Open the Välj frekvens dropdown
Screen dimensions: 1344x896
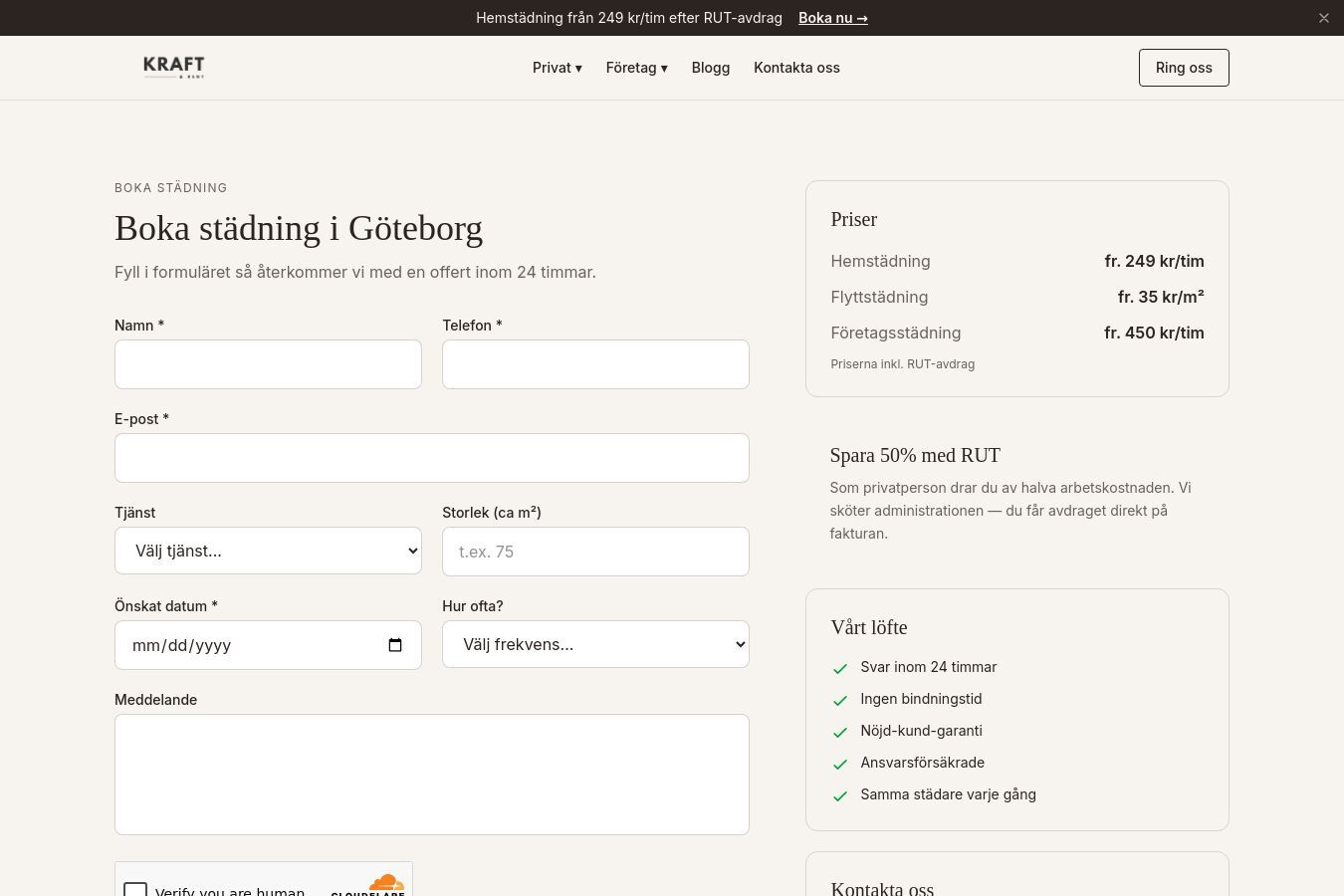point(595,644)
